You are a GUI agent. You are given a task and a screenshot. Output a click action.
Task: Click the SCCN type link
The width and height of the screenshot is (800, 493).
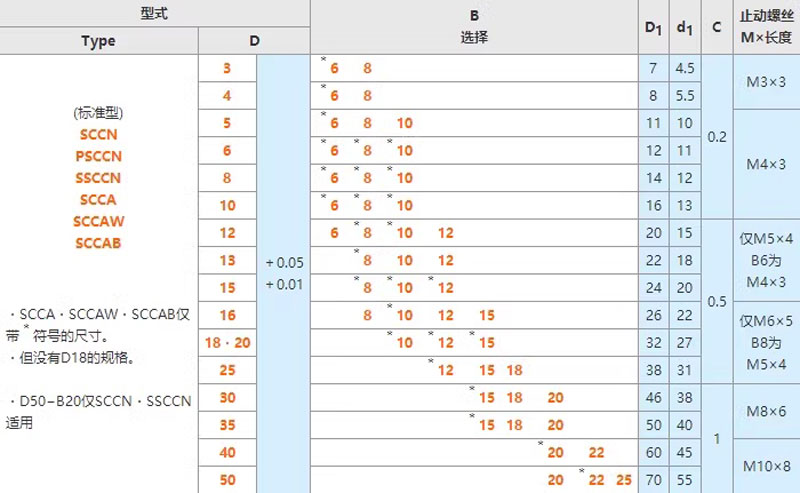[98, 134]
